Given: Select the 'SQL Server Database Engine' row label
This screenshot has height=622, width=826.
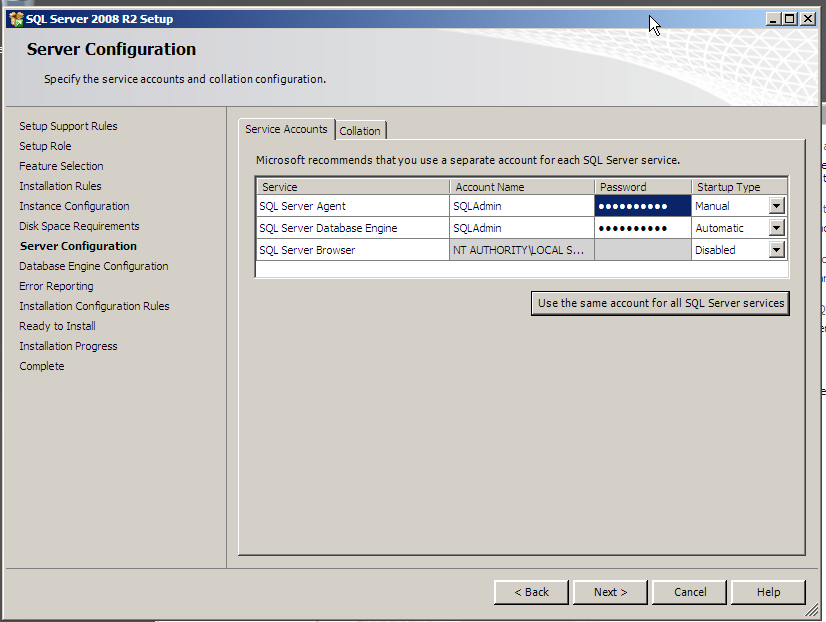Looking at the screenshot, I should [328, 228].
